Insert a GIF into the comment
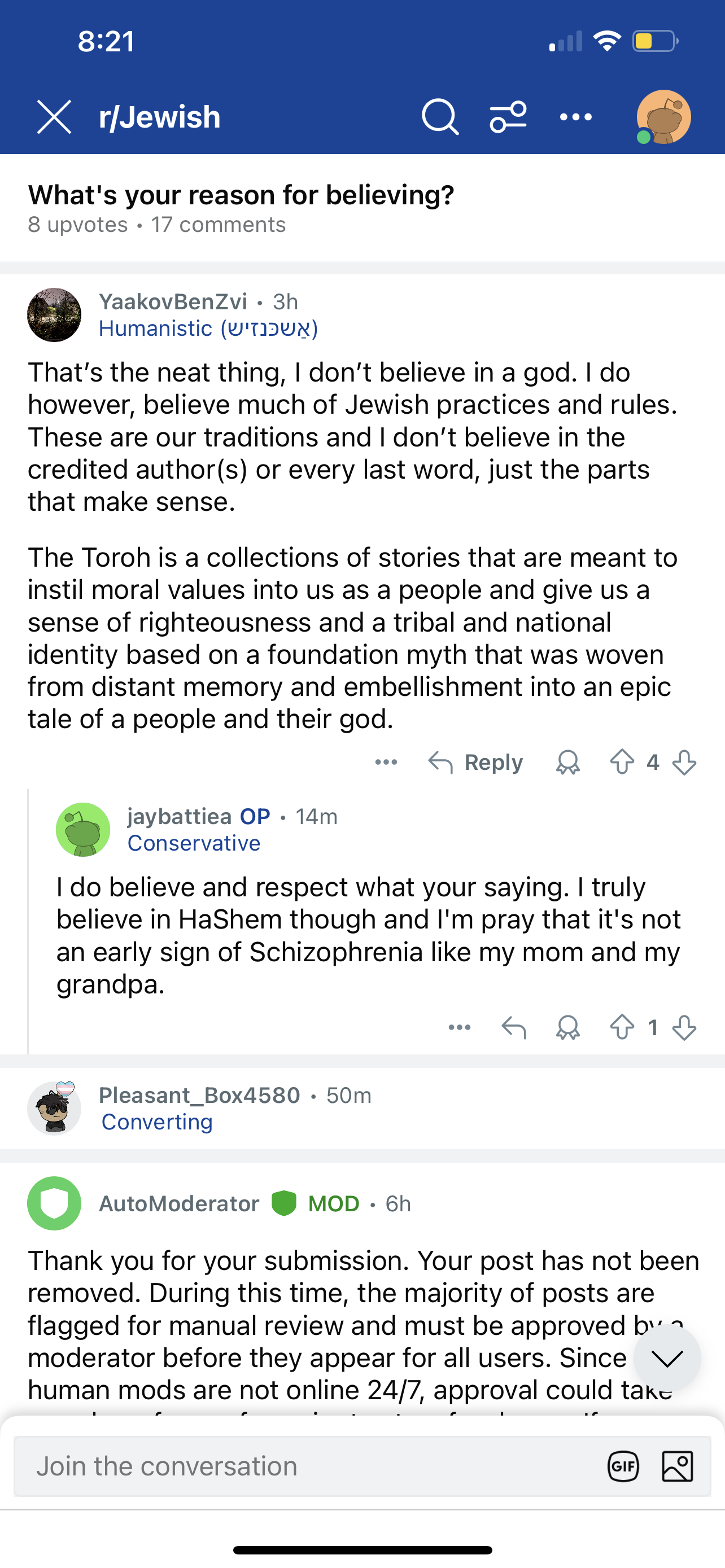 click(x=623, y=1466)
